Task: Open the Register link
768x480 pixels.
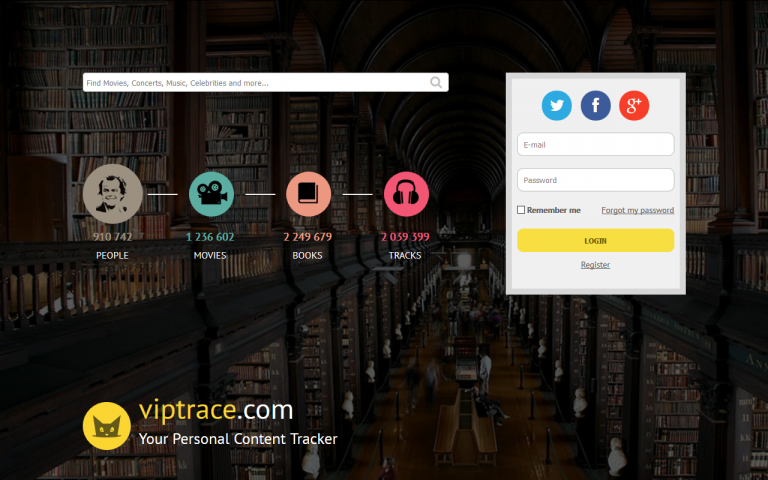Action: click(595, 265)
